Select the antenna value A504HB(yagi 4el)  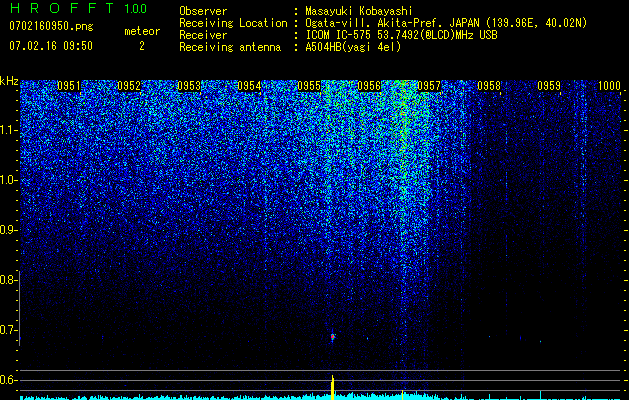pyautogui.click(x=353, y=47)
